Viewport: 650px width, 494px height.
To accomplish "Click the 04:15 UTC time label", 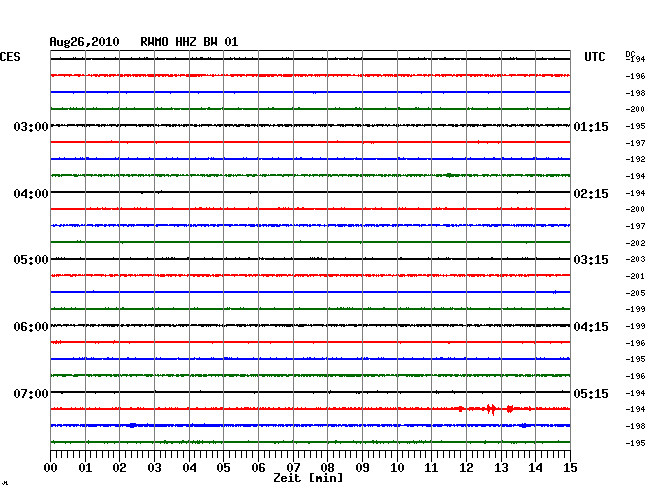I will (x=591, y=327).
